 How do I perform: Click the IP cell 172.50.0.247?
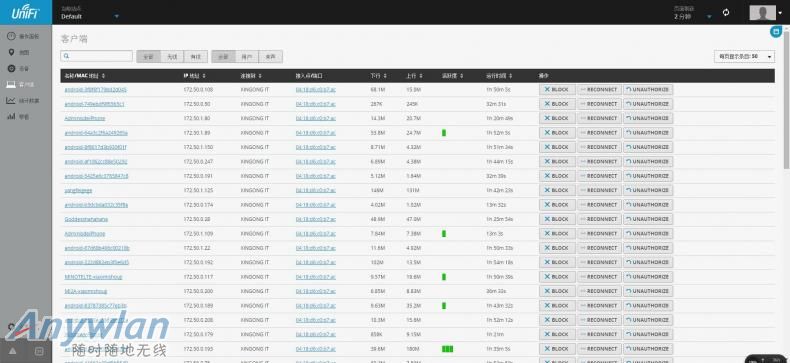tap(198, 161)
